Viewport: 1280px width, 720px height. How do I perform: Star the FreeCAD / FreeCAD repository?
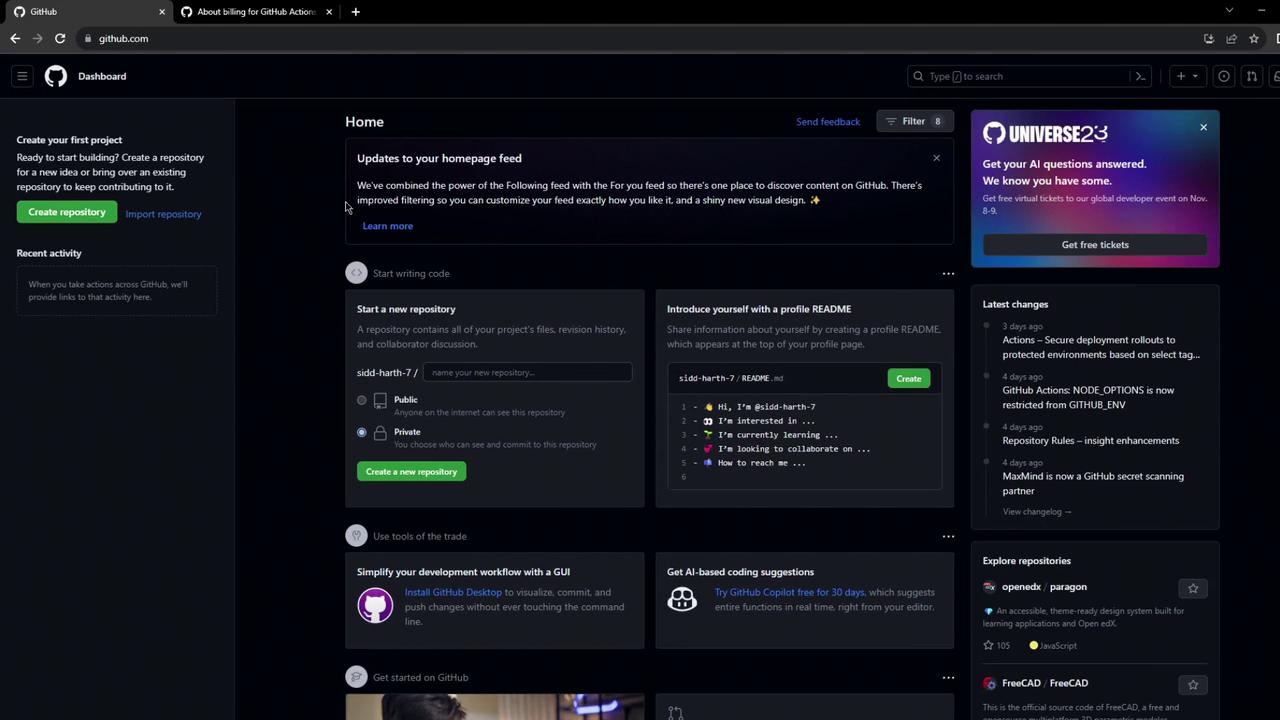point(1192,684)
